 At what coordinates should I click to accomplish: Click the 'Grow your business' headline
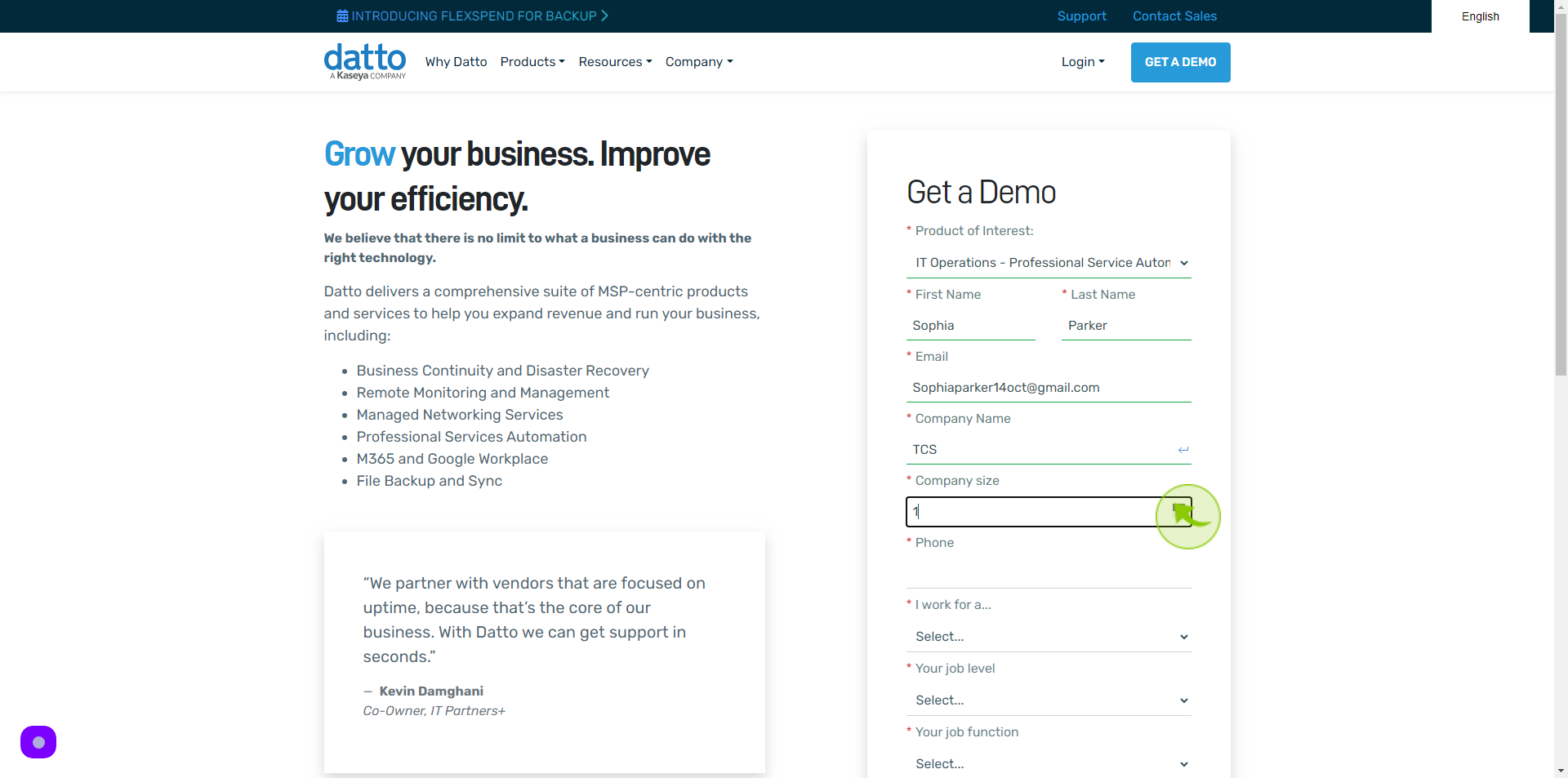click(x=517, y=176)
